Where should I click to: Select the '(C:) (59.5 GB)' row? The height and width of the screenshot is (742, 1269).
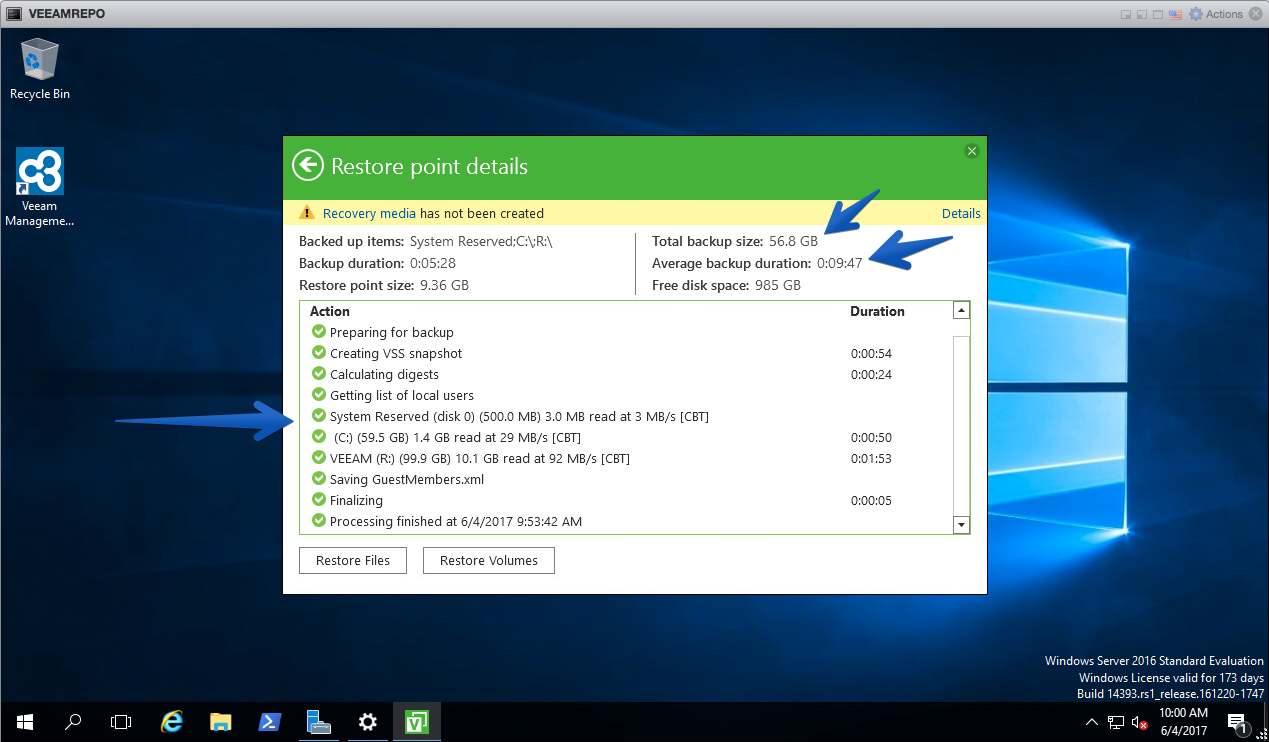[626, 437]
